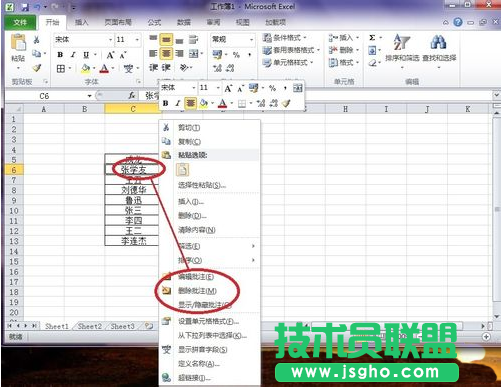
Task: Toggle center alignment on the mini toolbar
Action: (190, 103)
